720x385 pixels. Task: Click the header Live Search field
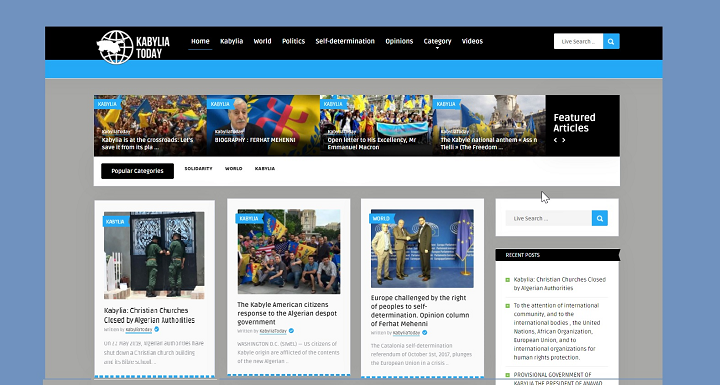(578, 41)
